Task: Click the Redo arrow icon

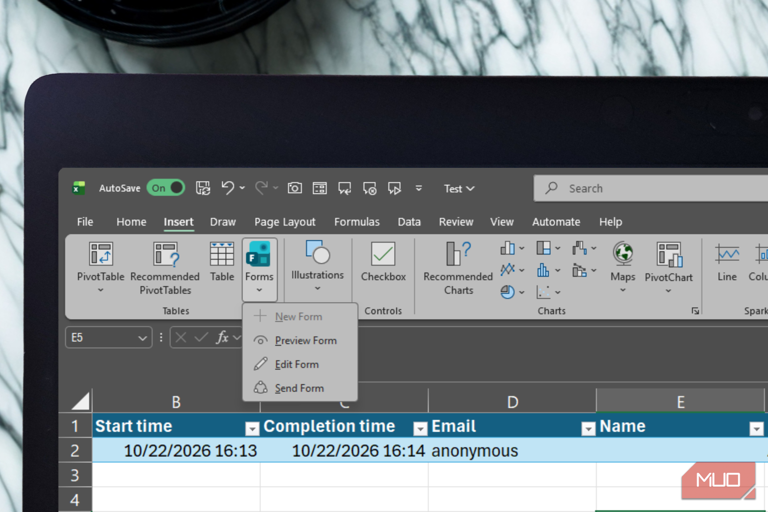Action: pos(261,188)
